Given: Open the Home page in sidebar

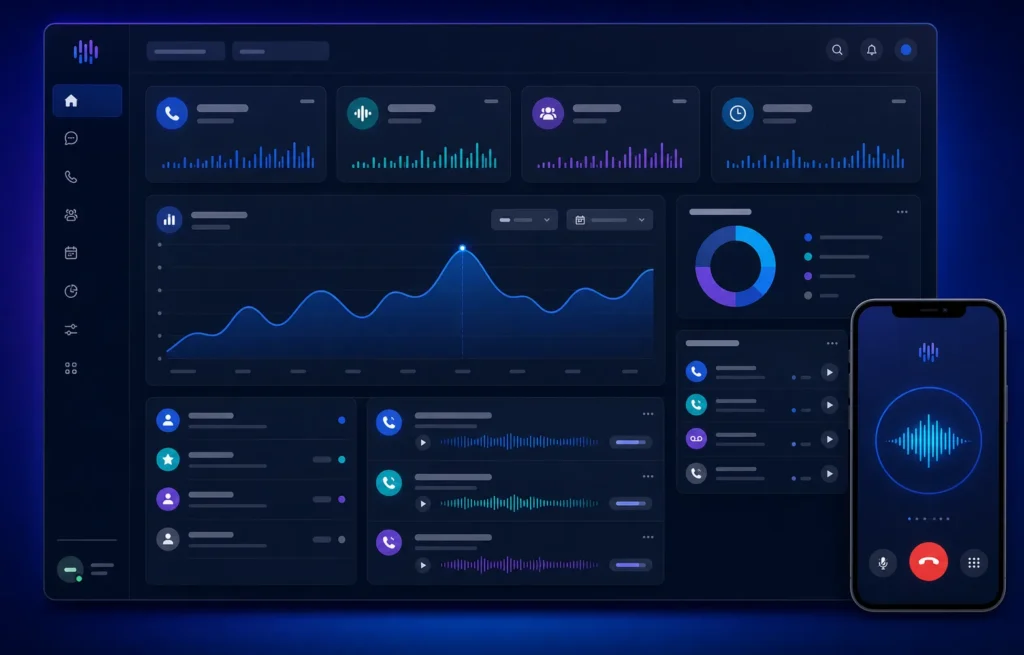Looking at the screenshot, I should (x=87, y=101).
